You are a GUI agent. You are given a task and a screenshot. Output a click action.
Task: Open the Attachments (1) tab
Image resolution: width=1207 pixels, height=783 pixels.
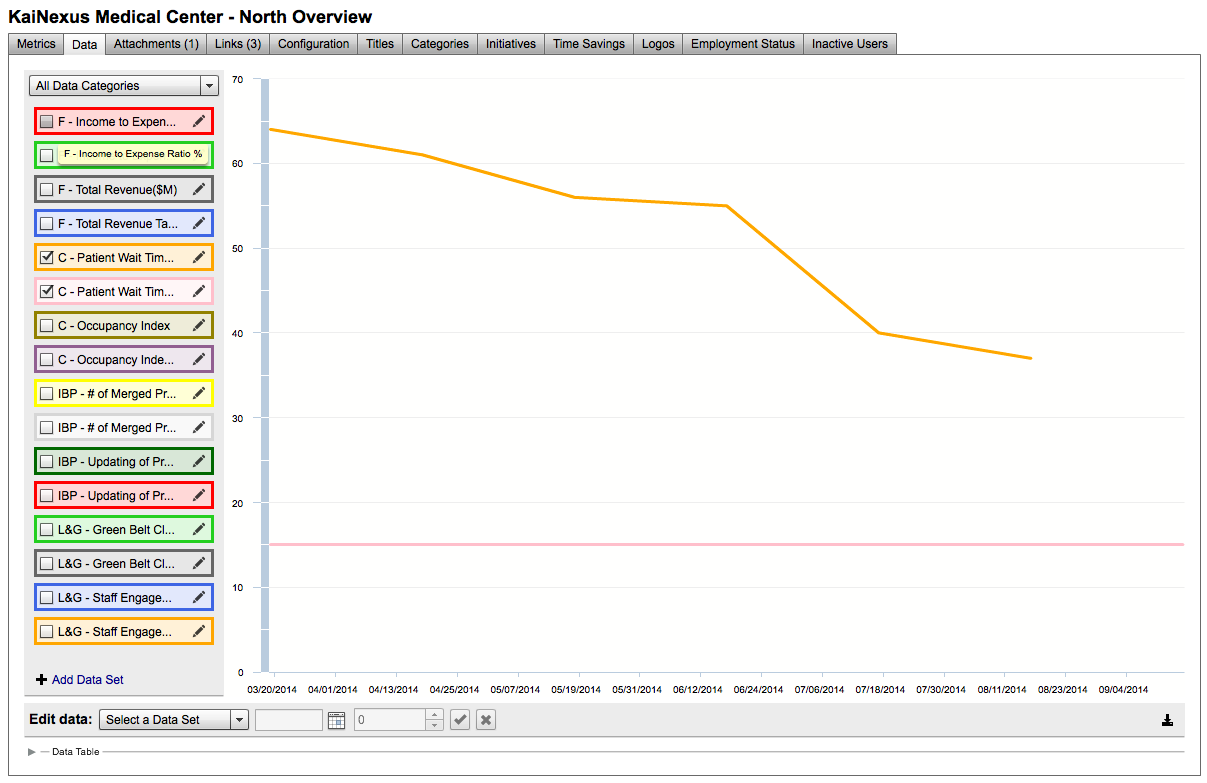point(156,44)
